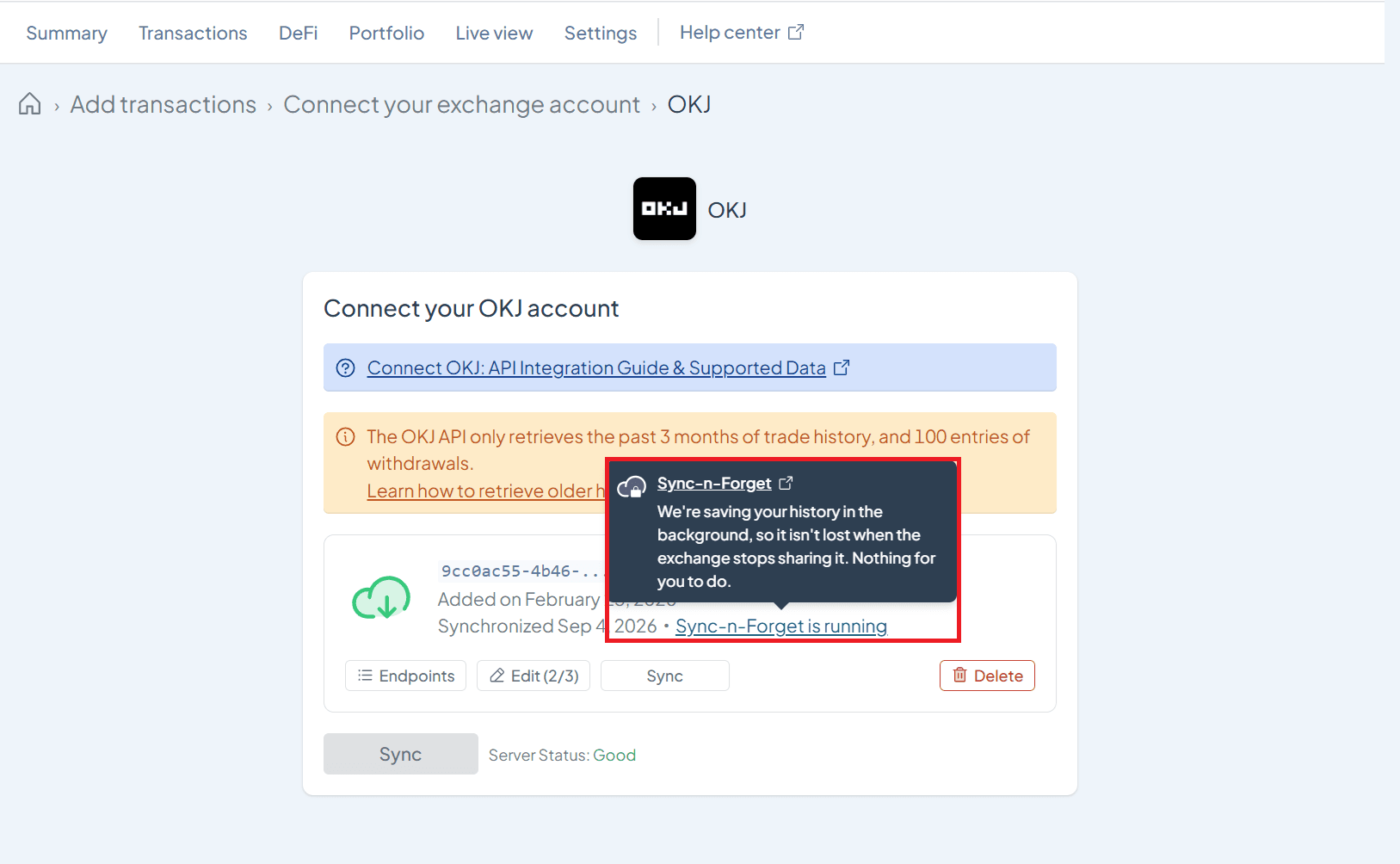1400x864 pixels.
Task: Open the Endpoints list button
Action: pyautogui.click(x=405, y=676)
